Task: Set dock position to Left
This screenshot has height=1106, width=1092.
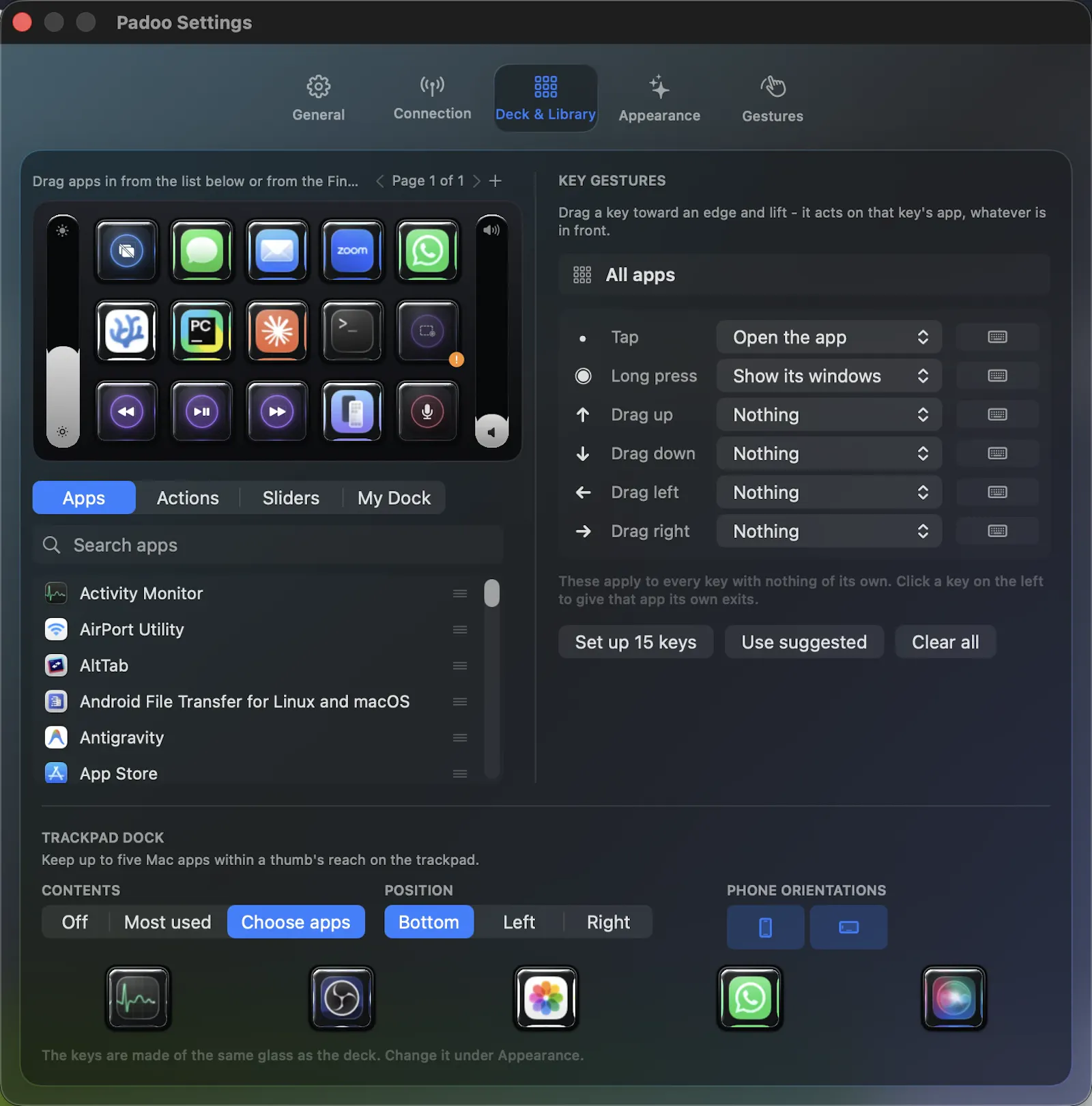Action: (519, 922)
